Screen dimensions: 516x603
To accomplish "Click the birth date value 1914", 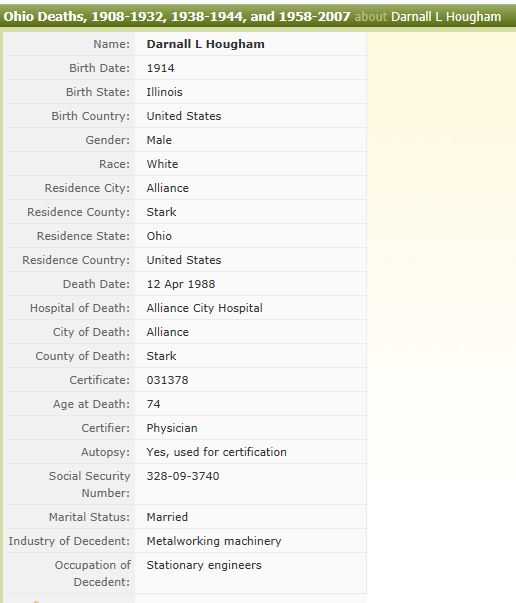I will (x=160, y=68).
